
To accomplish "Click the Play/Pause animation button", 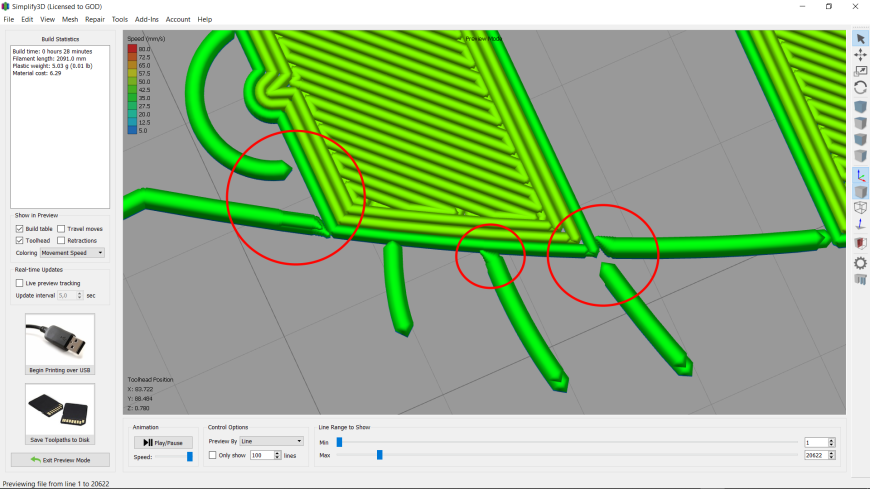I will pos(163,442).
